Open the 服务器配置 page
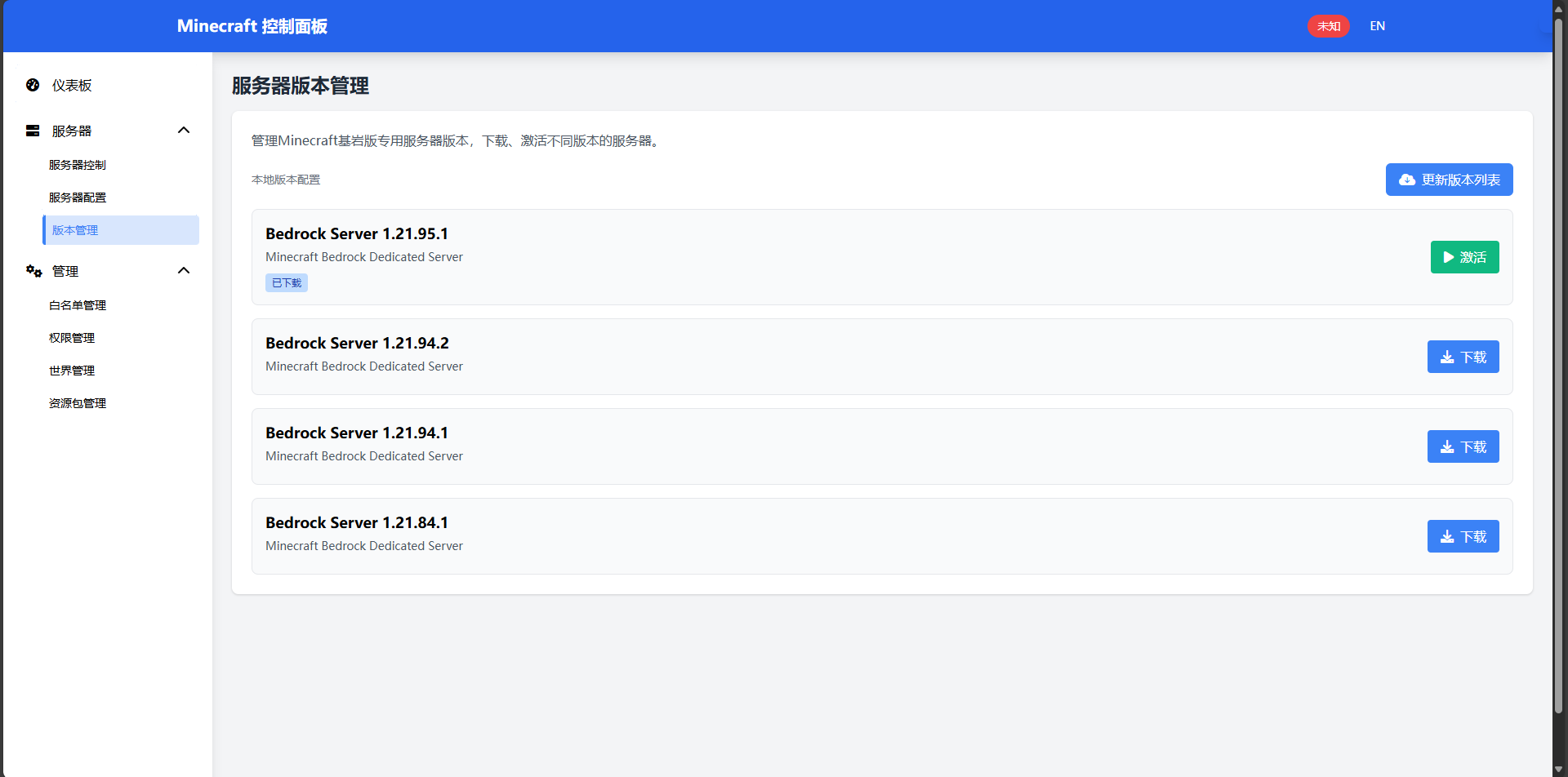 pyautogui.click(x=78, y=198)
